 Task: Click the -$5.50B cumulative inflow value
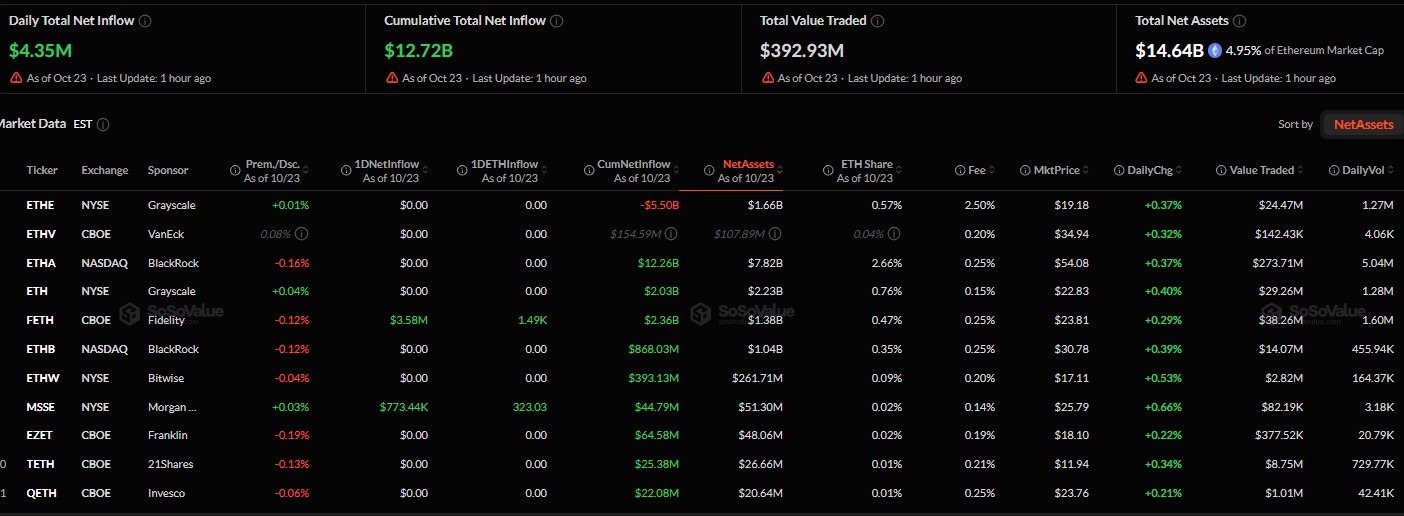[x=660, y=205]
